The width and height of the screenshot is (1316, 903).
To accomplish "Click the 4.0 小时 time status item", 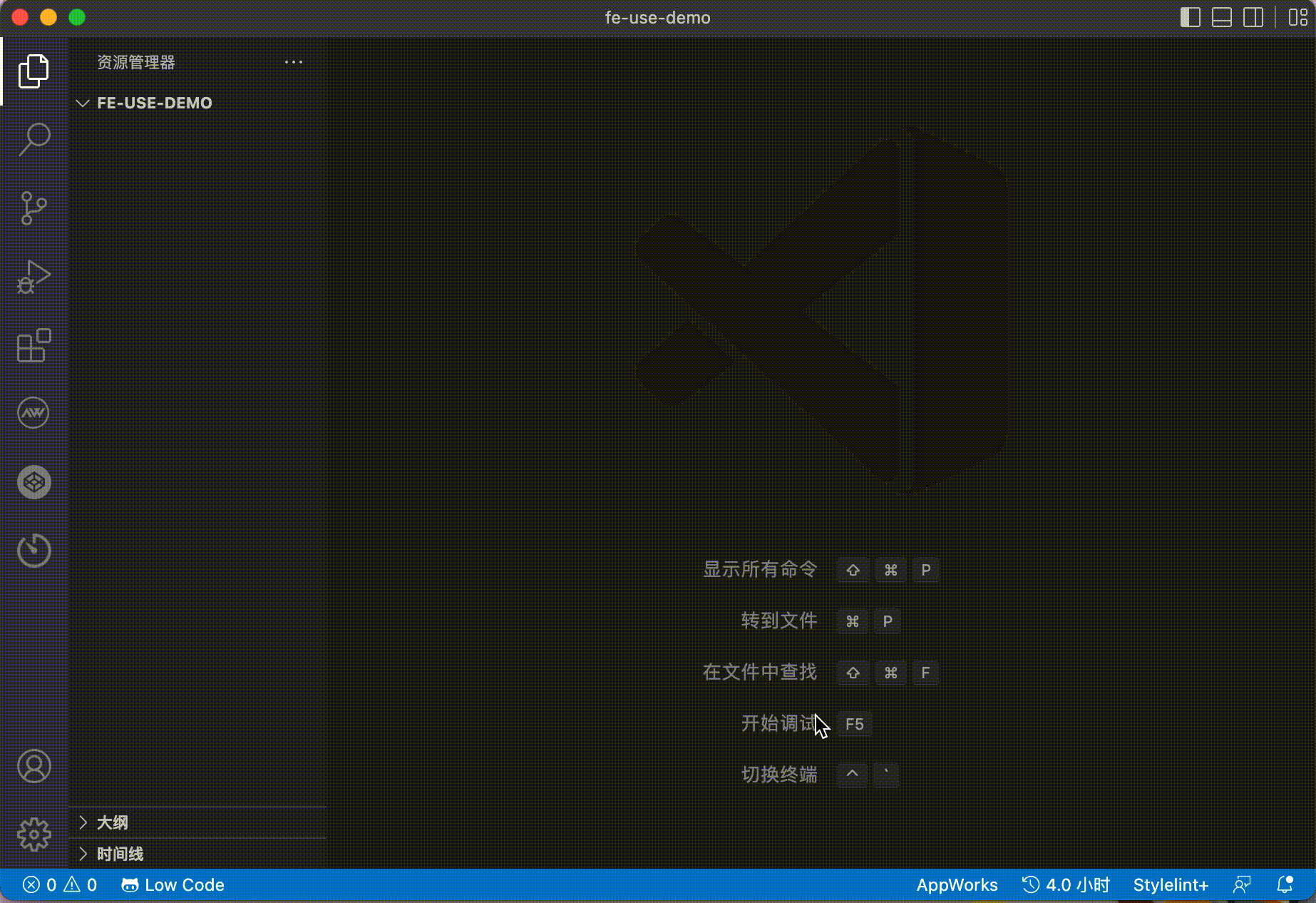I will (x=1066, y=885).
